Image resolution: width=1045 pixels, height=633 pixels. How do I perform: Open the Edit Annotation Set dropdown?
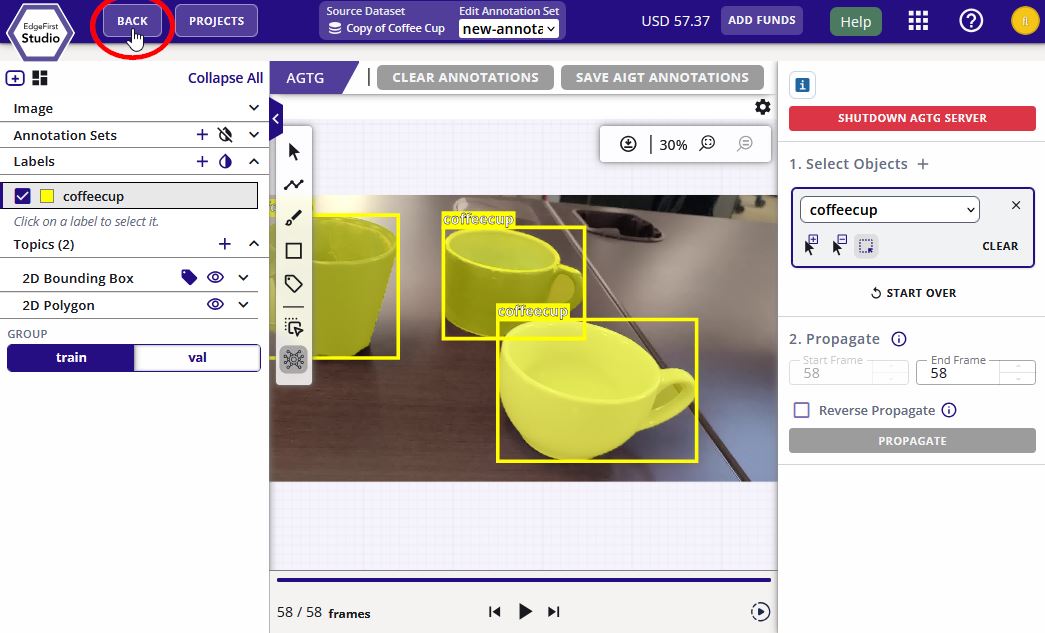[x=509, y=29]
